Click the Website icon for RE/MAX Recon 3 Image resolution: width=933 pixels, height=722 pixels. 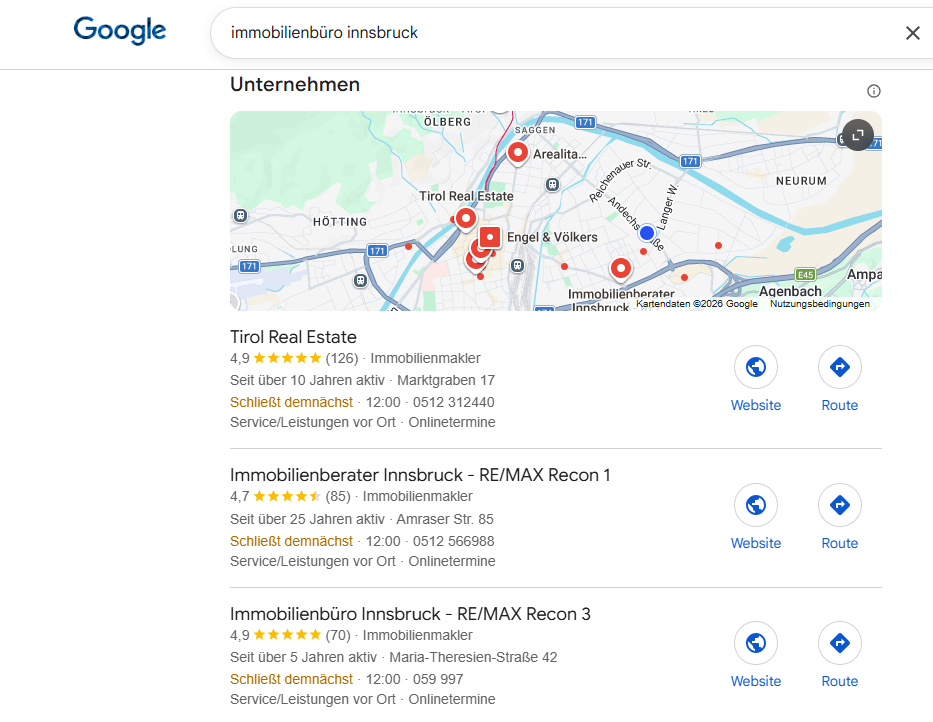pos(755,643)
